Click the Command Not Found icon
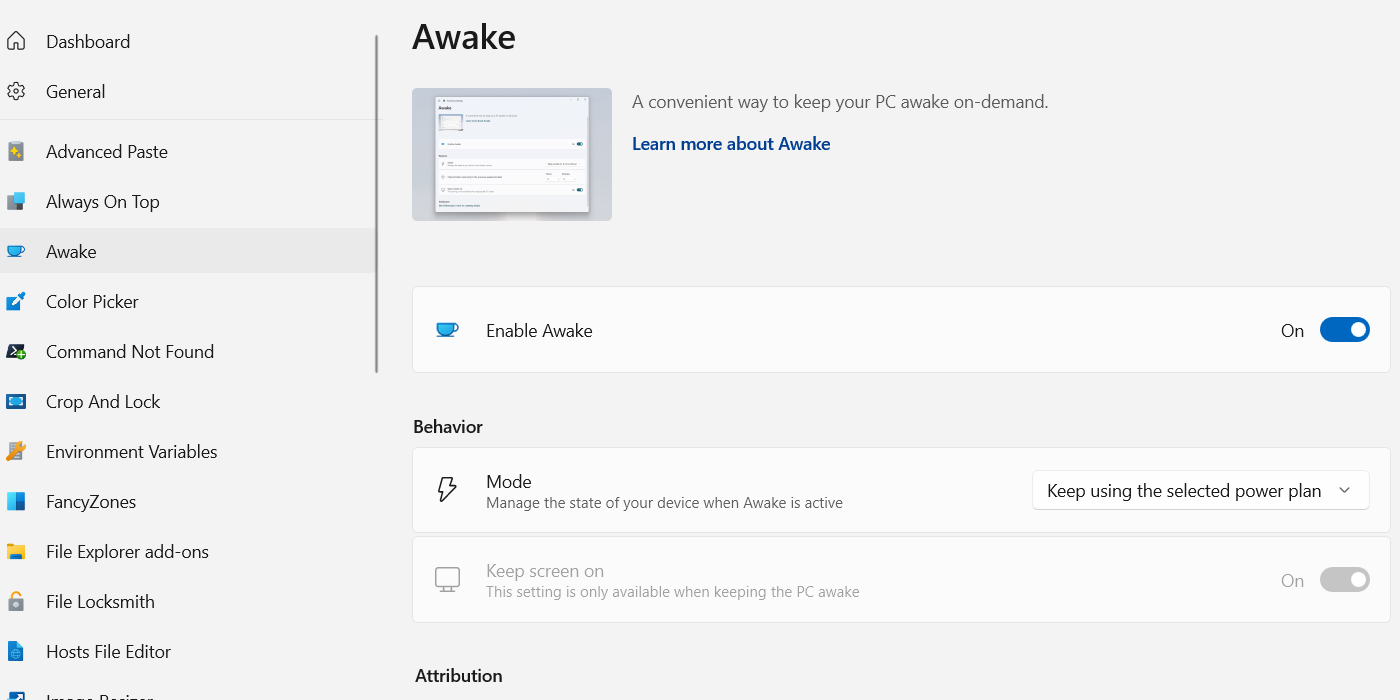1400x700 pixels. point(15,351)
